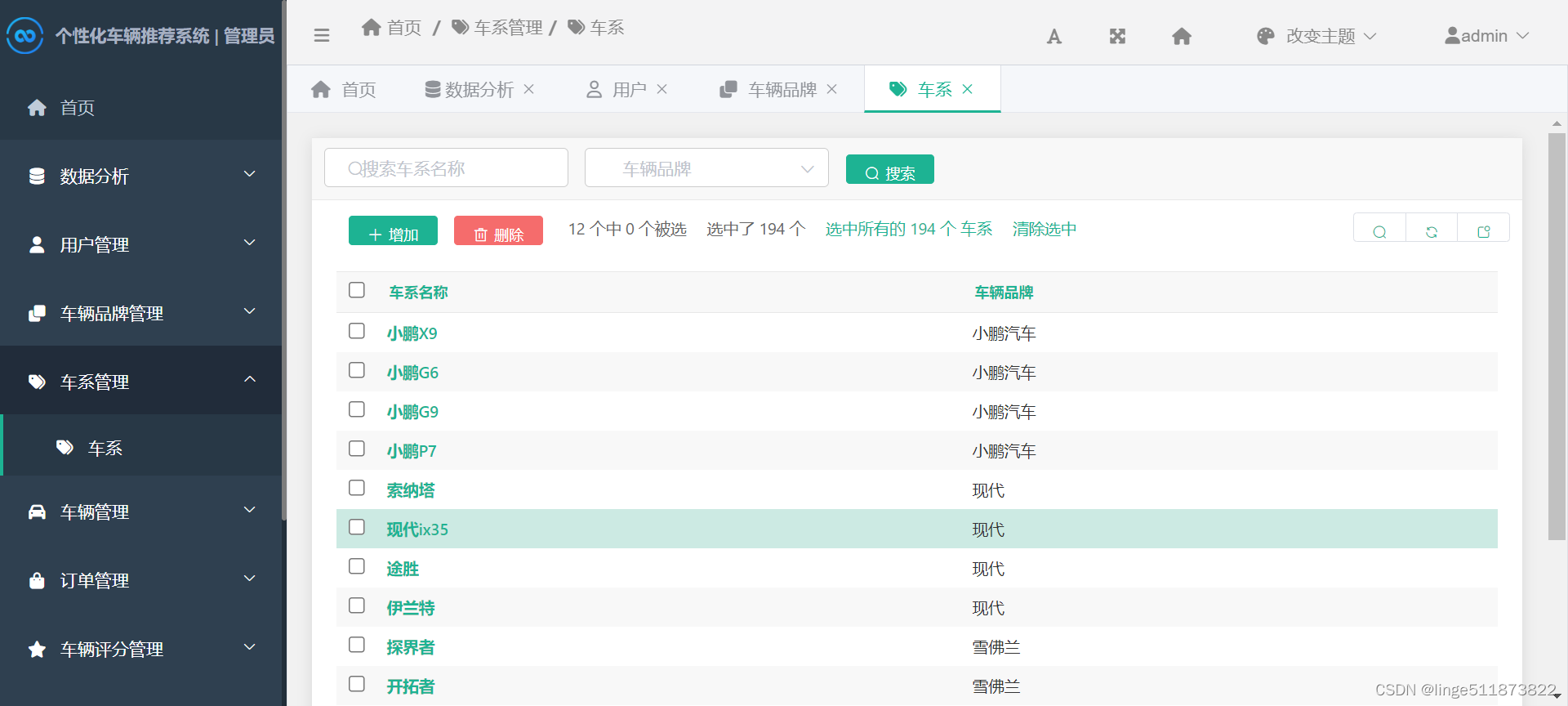Open the 改变主题 theme dropdown
Image resolution: width=1568 pixels, height=706 pixels.
click(1317, 36)
